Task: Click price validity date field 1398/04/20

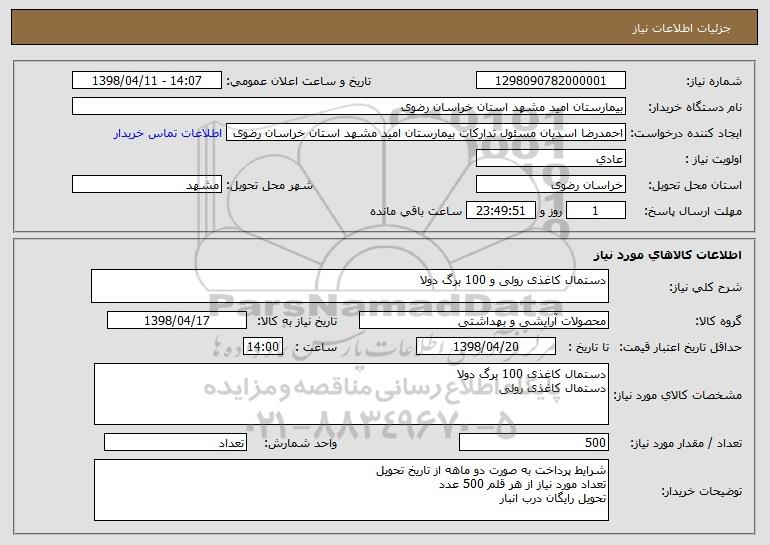Action: (x=486, y=347)
